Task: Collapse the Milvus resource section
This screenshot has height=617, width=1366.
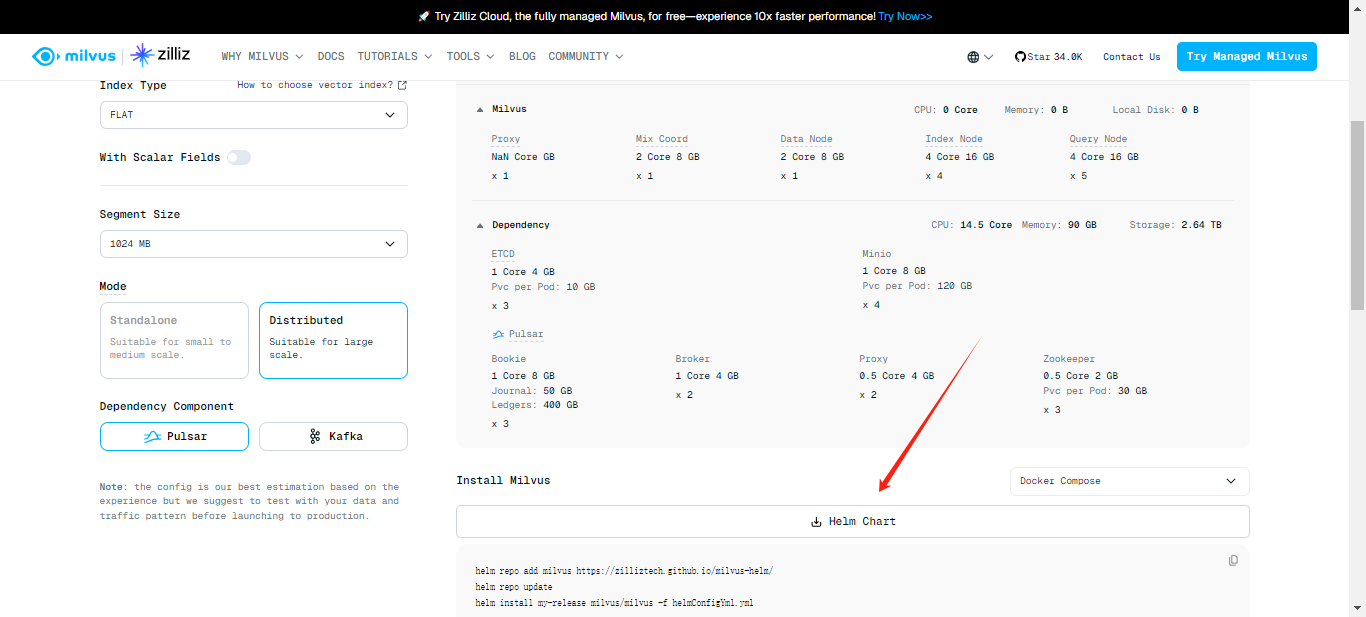Action: tap(480, 109)
